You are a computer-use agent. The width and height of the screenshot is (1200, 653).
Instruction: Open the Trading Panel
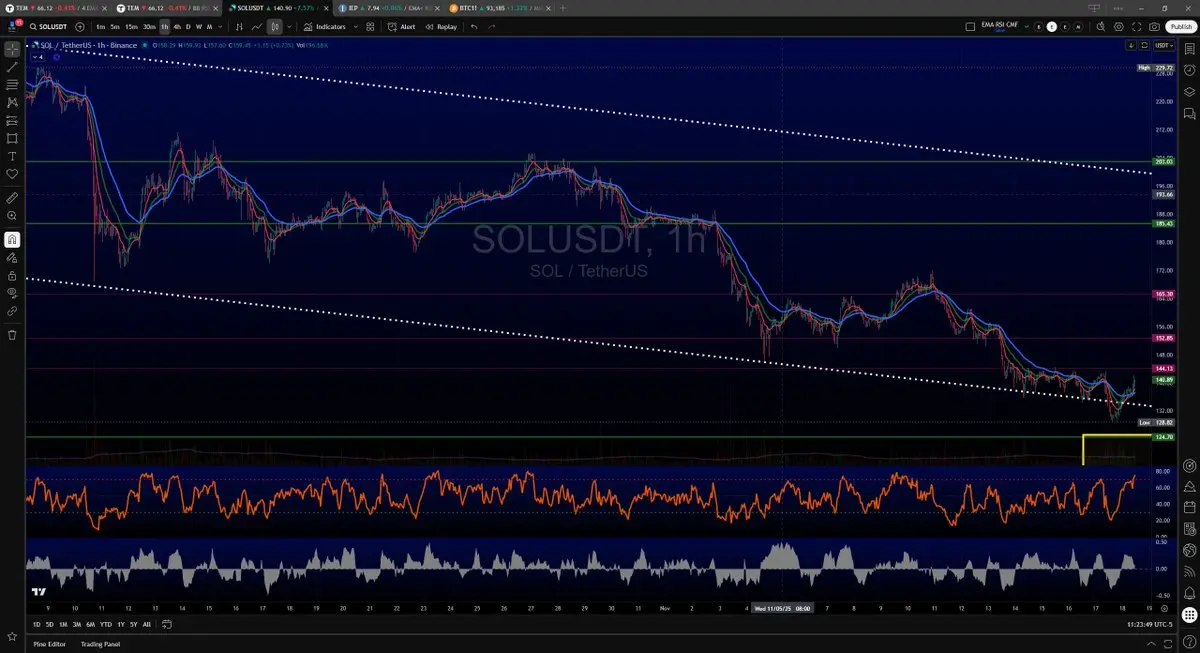tap(101, 643)
